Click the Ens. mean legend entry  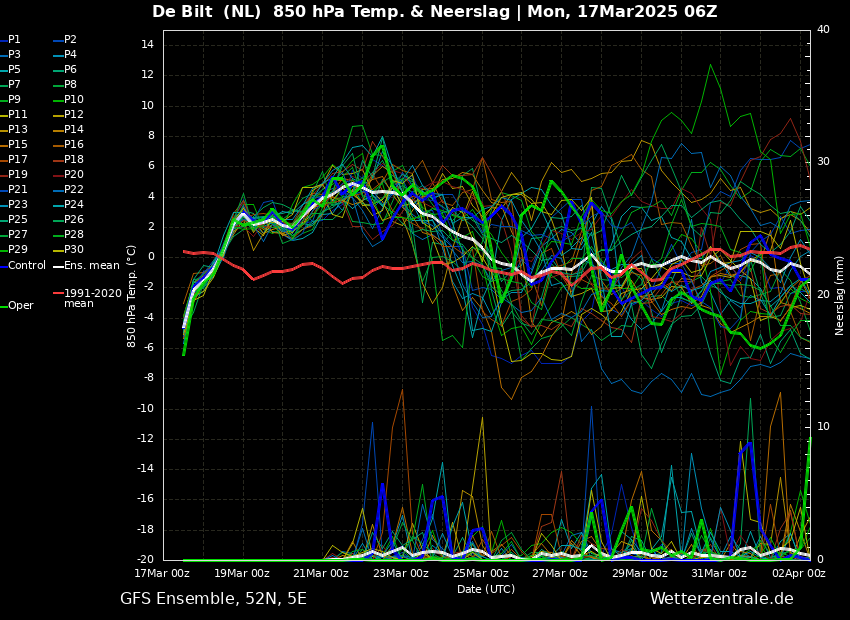point(86,266)
